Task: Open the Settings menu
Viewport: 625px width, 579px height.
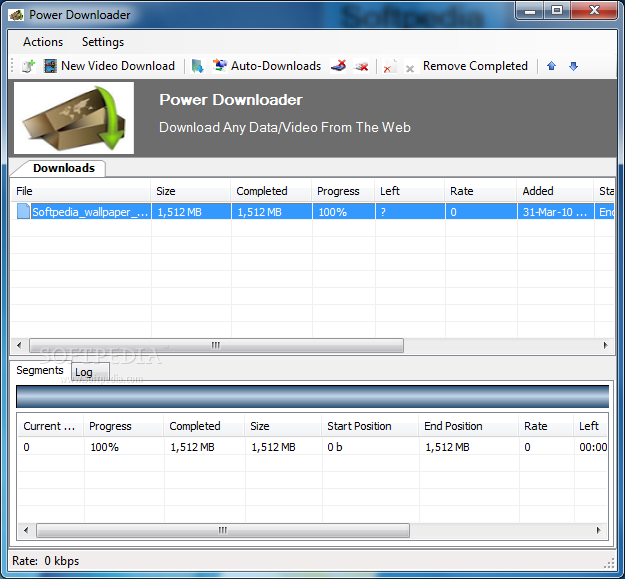Action: [x=103, y=42]
